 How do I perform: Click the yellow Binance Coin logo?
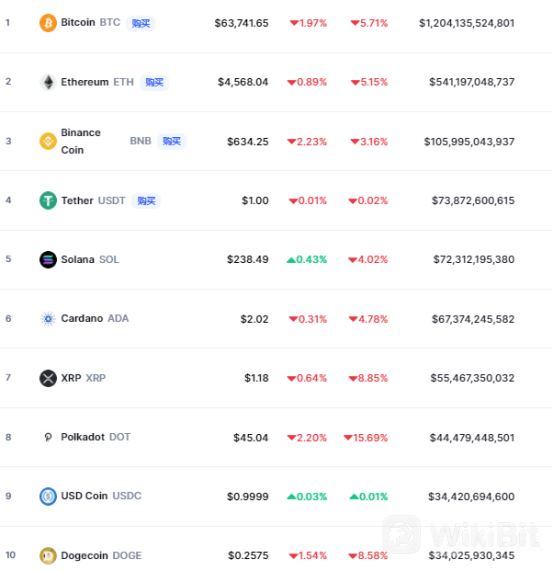point(48,141)
